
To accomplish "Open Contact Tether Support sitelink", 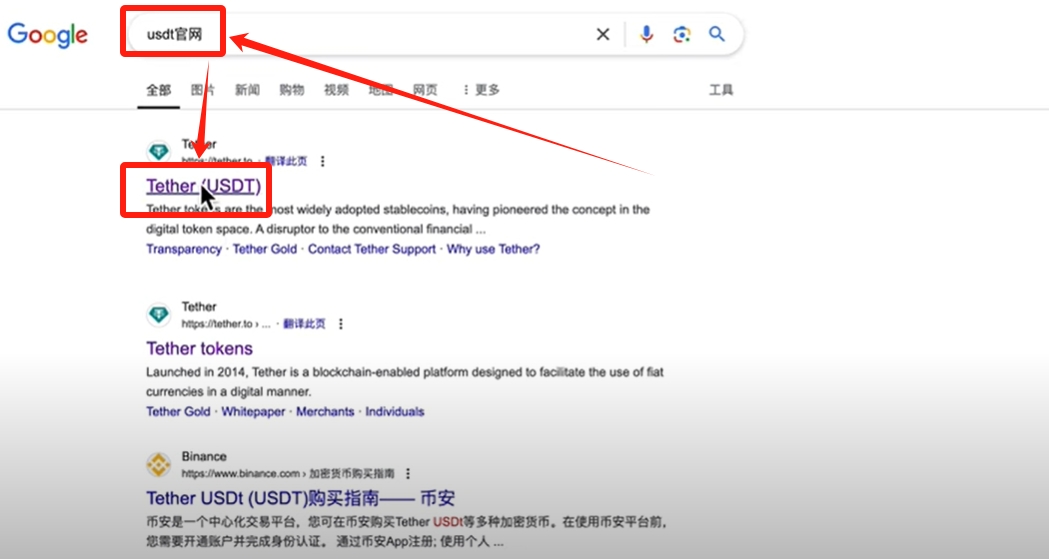I will (371, 249).
